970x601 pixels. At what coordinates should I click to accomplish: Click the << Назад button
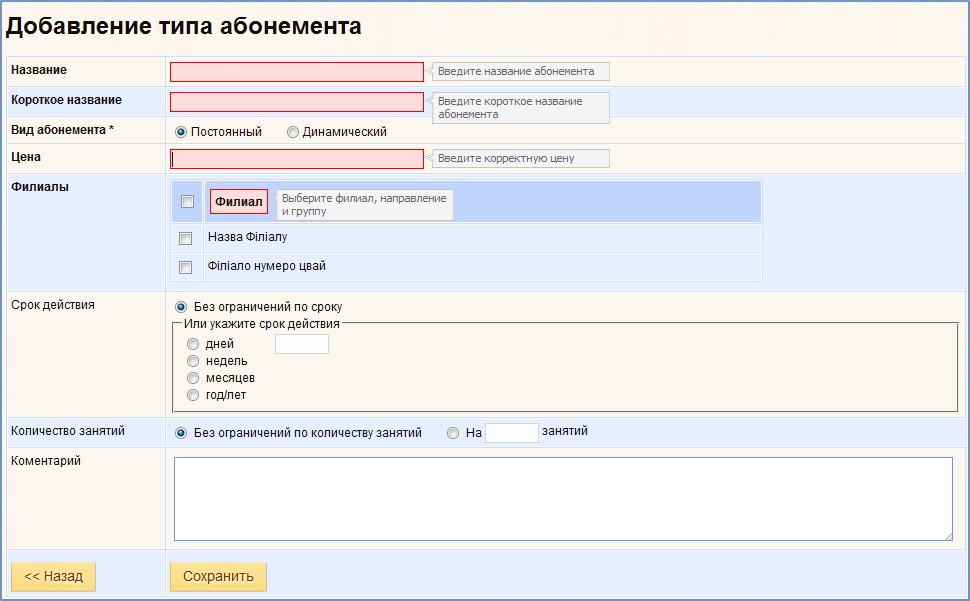(x=54, y=576)
